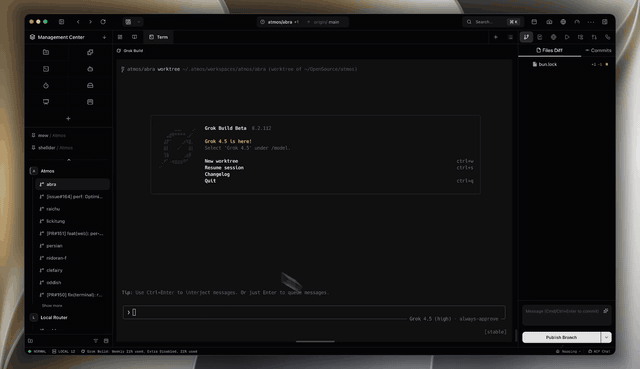
Task: Click the archive box icon in sidebar grid
Action: tap(90, 102)
